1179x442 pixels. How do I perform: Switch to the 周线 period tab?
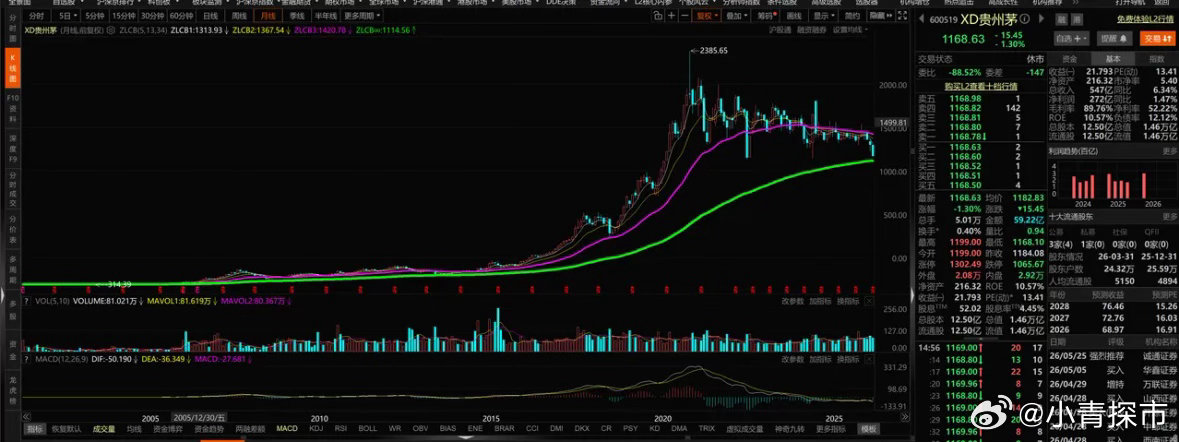pos(239,16)
